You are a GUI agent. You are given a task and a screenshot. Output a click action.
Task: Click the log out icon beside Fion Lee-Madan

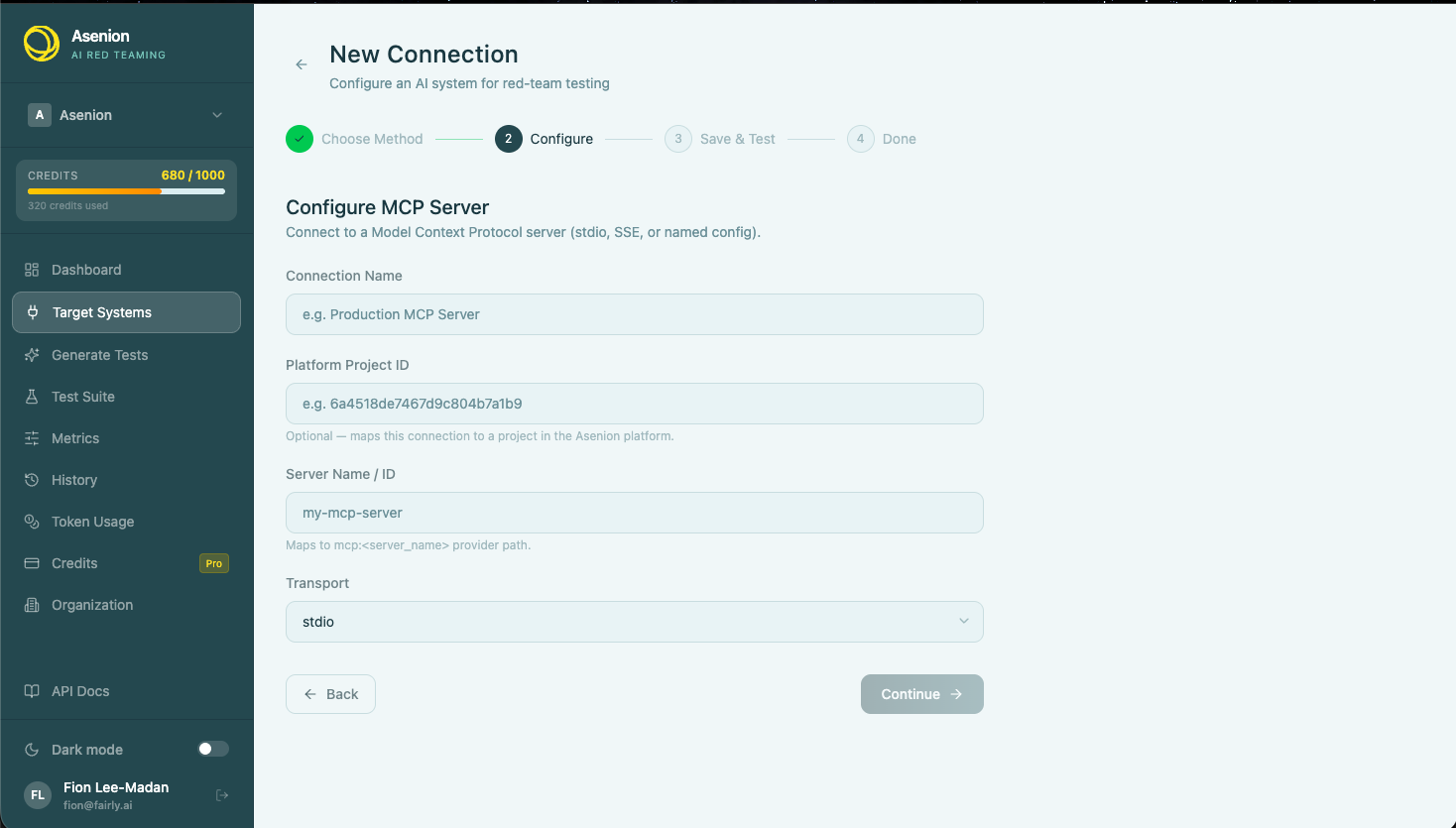pos(222,795)
